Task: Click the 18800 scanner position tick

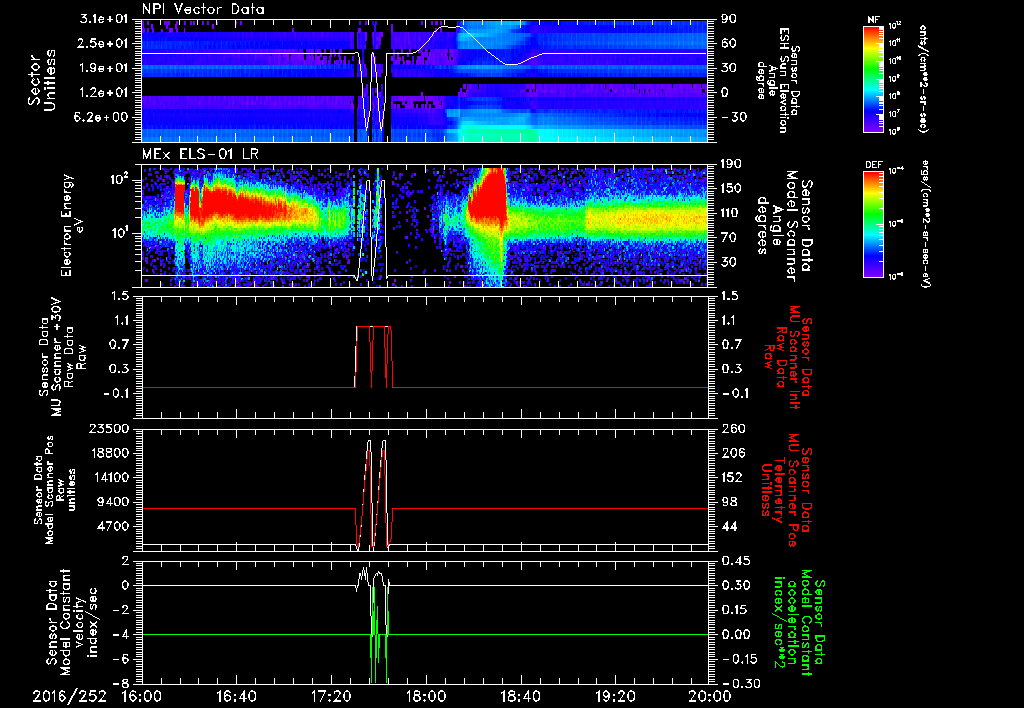Action: click(x=111, y=453)
